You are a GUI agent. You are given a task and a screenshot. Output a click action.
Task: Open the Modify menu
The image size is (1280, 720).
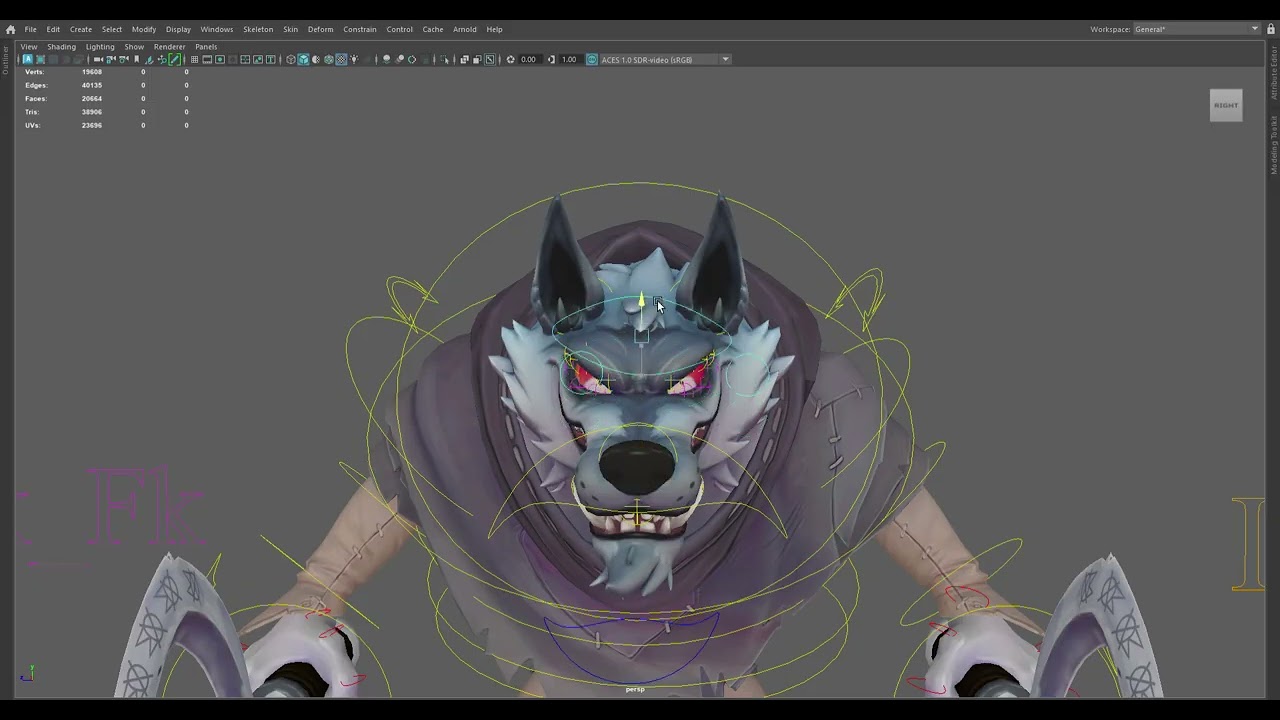(x=144, y=29)
